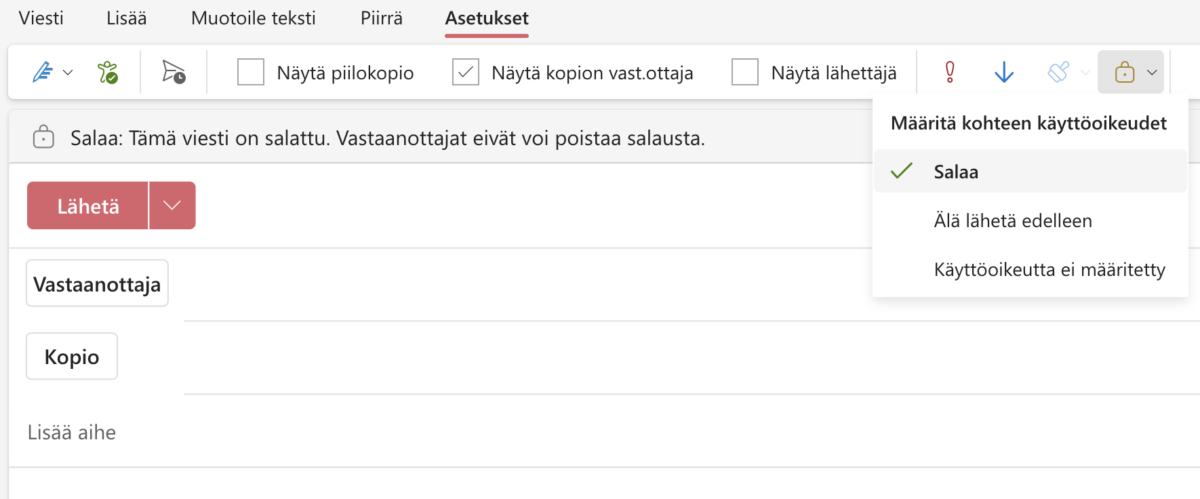Expand the signature dropdown arrow
Screen dimensions: 1200x499
tap(68, 72)
